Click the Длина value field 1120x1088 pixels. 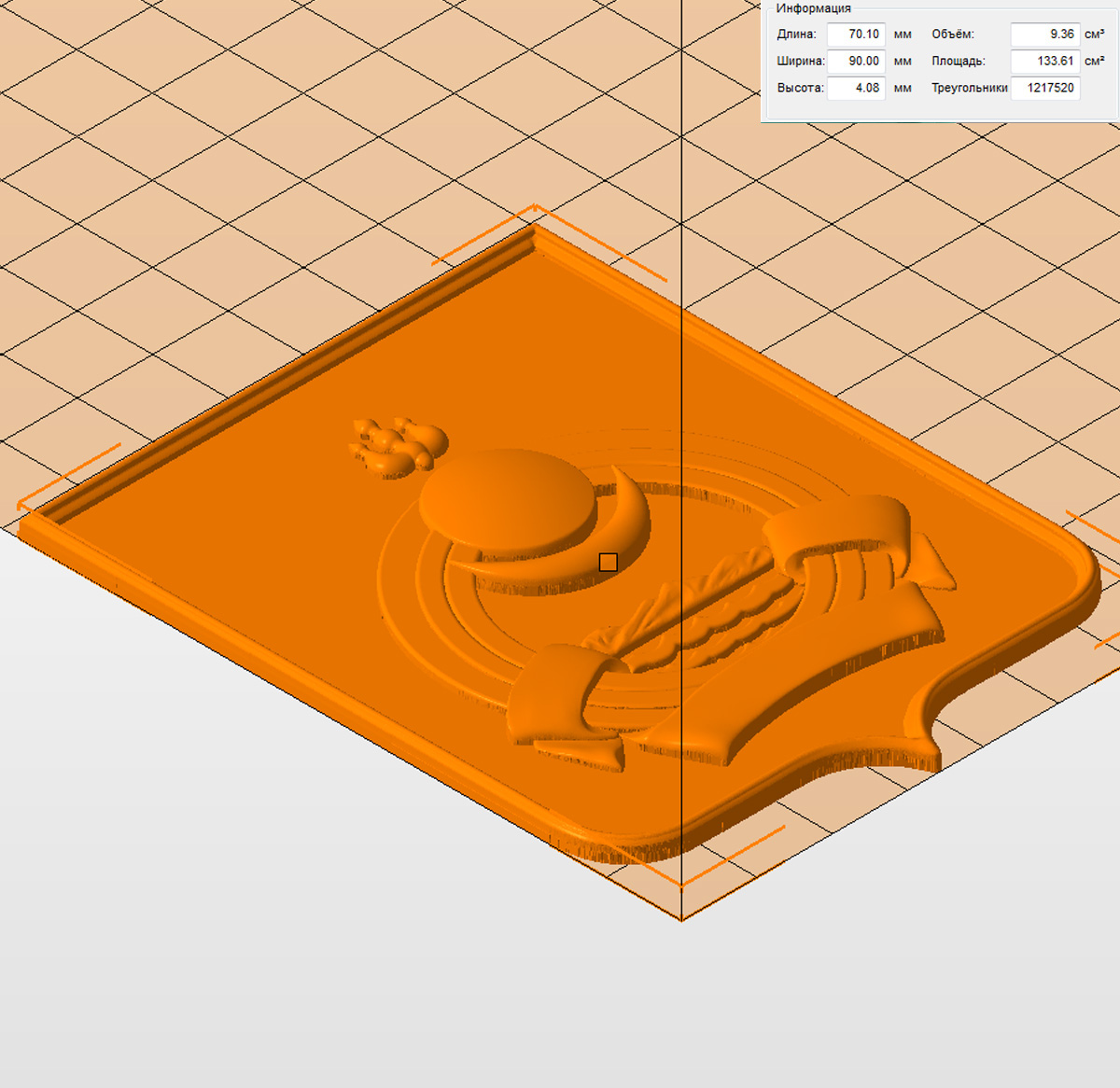[856, 35]
